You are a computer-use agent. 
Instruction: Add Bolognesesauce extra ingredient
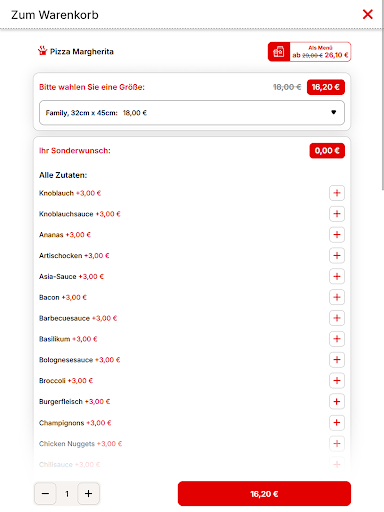point(337,360)
